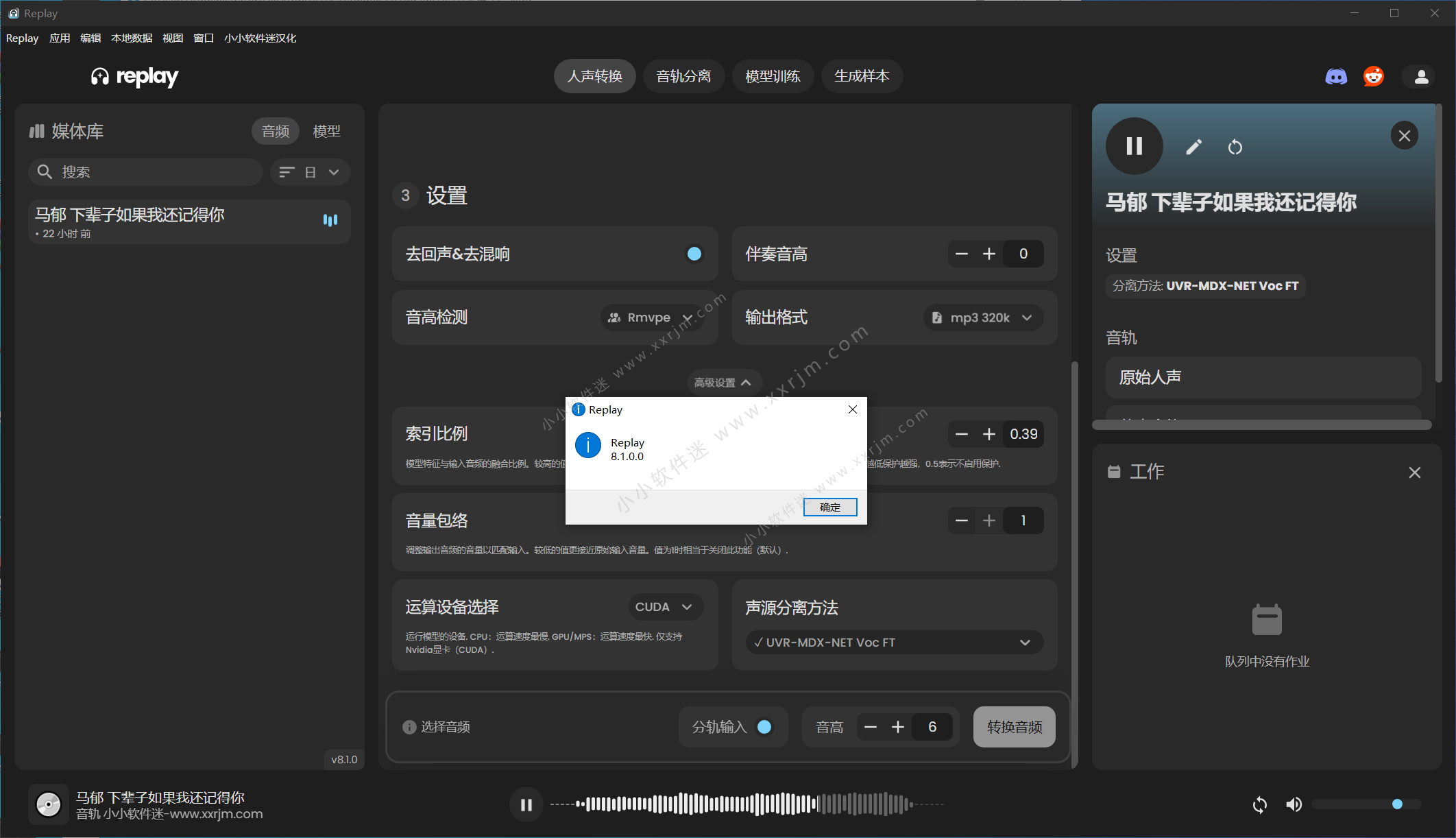This screenshot has width=1456, height=838.
Task: Close the 工作 jobs panel
Action: pyautogui.click(x=1414, y=472)
